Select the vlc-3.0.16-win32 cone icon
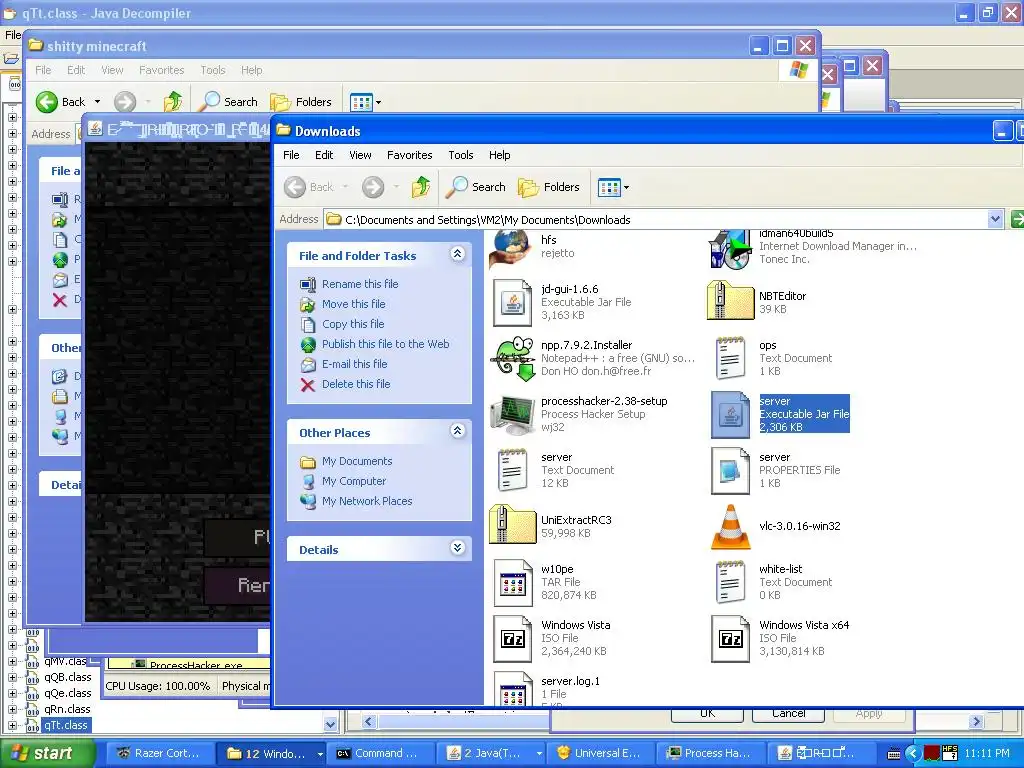Viewport: 1024px width, 768px height. point(729,526)
